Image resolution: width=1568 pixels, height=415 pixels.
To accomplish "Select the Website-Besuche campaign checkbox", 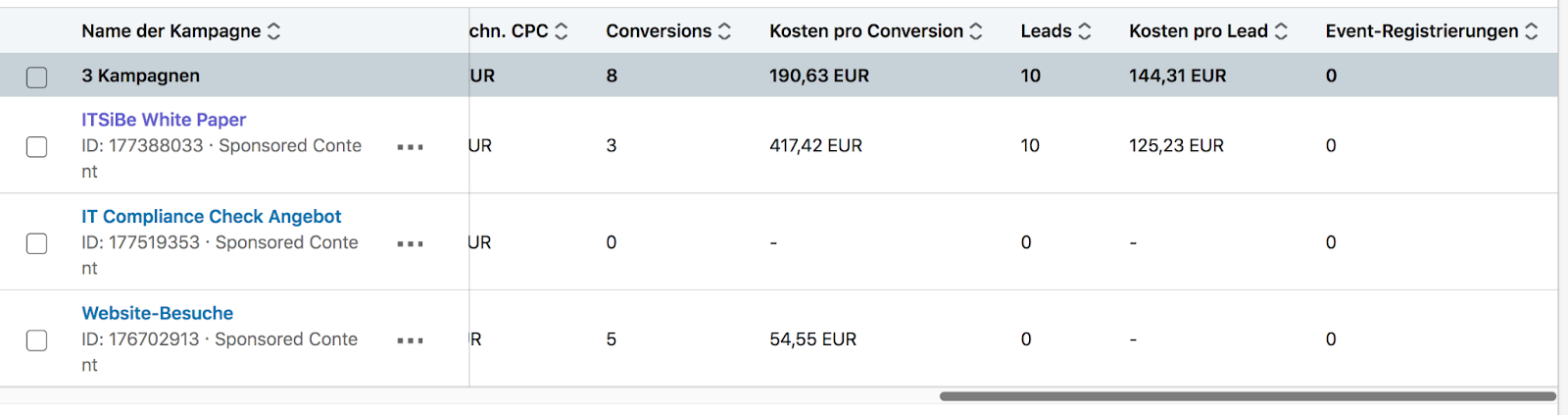I will click(36, 340).
